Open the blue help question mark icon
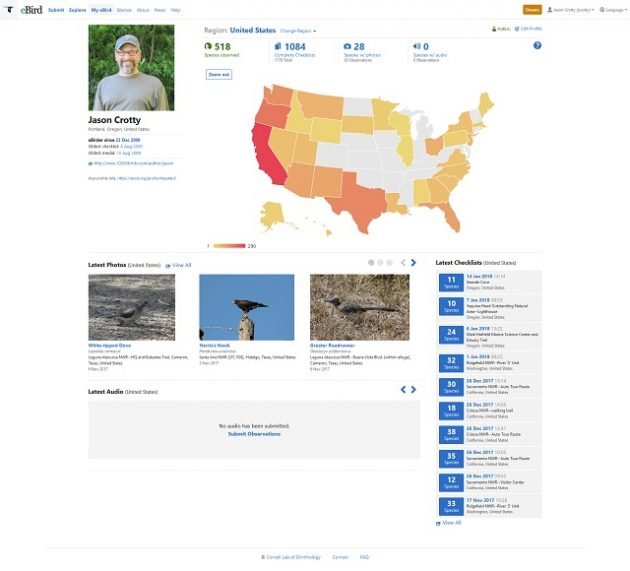This screenshot has height=571, width=630. click(537, 45)
